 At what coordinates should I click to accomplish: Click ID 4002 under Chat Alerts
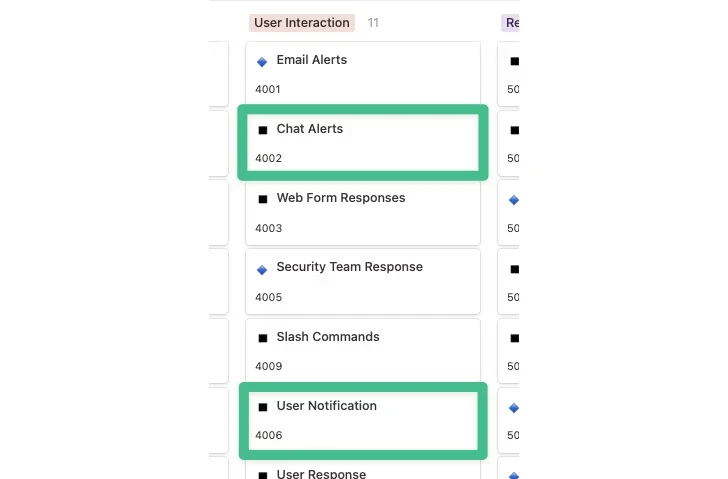coord(268,158)
